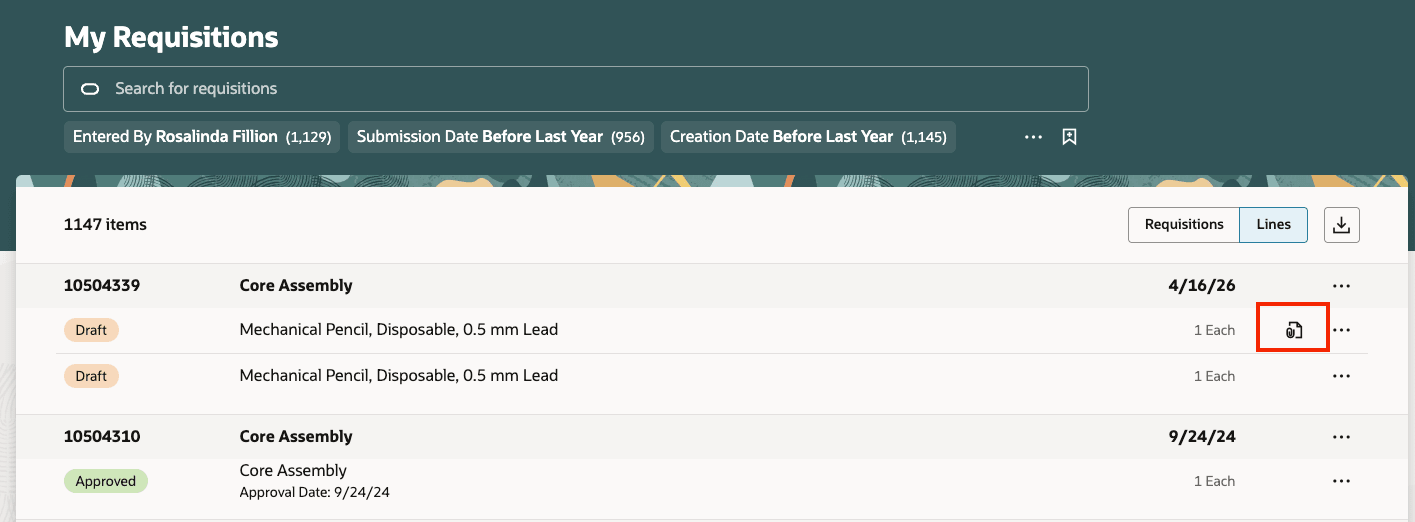Toggle Creation Date Before Last Year filter

808,137
